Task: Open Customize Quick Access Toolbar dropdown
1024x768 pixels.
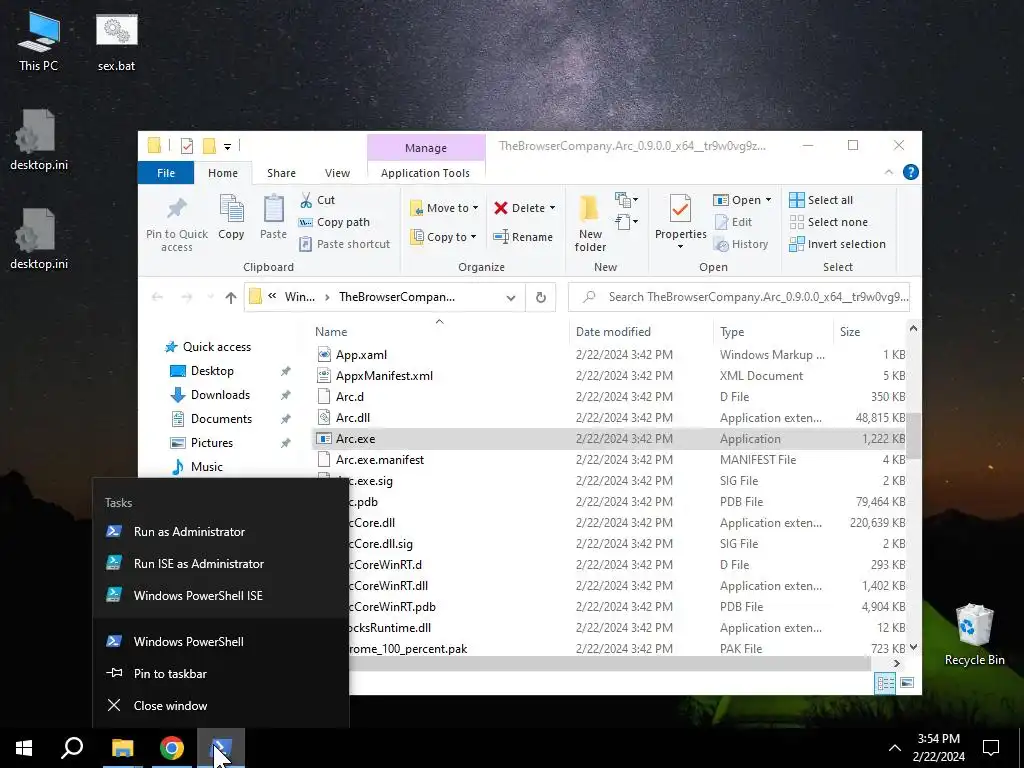Action: tap(227, 146)
